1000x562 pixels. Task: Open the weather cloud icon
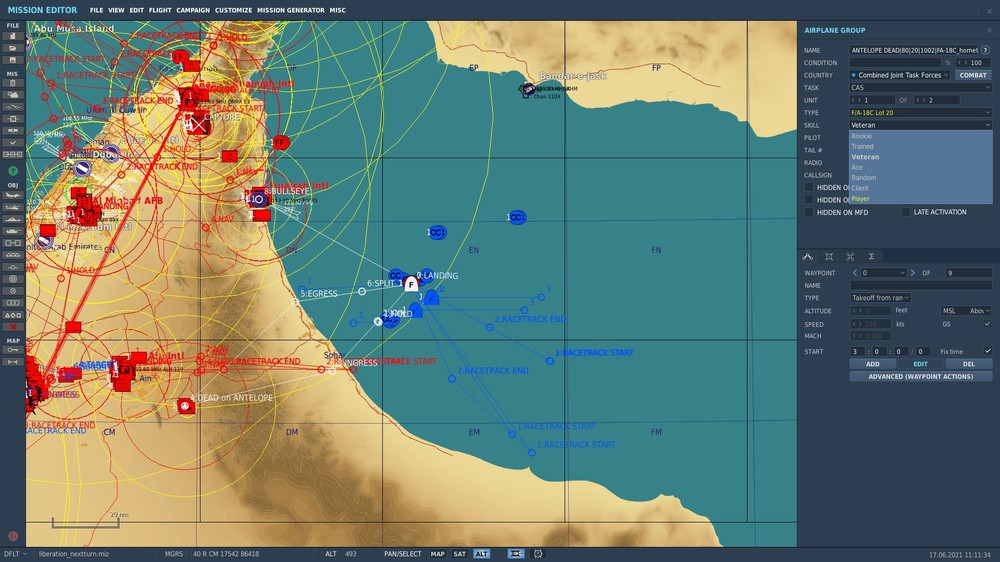[x=13, y=95]
